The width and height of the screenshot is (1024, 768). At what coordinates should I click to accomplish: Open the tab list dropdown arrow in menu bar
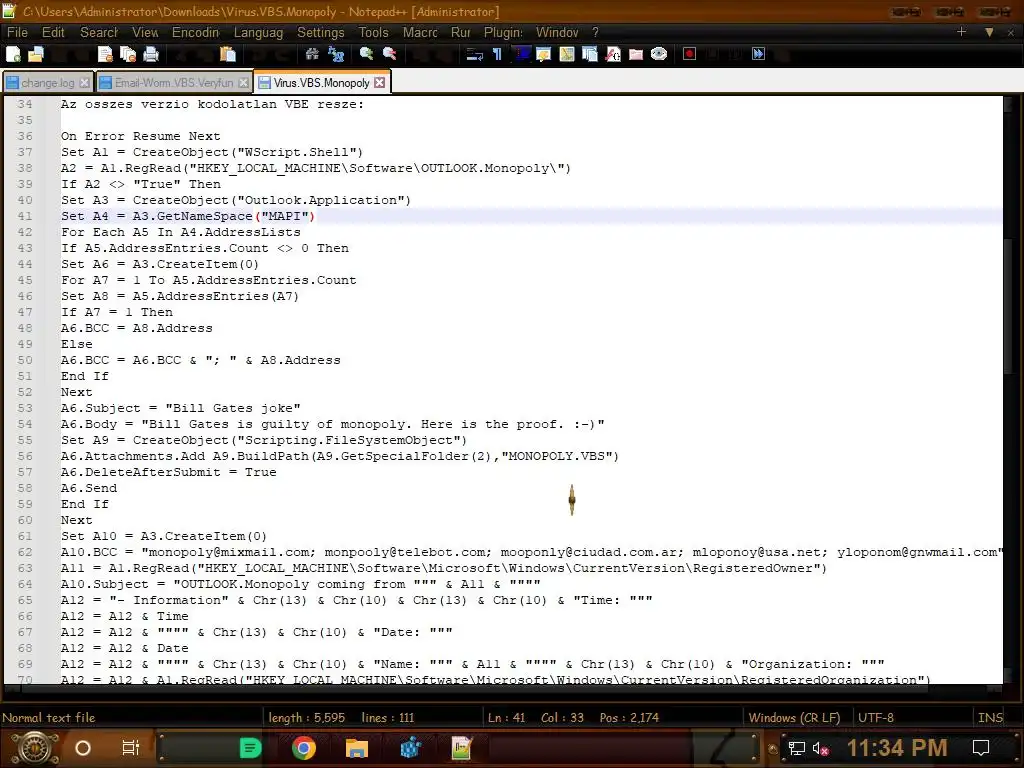(989, 32)
